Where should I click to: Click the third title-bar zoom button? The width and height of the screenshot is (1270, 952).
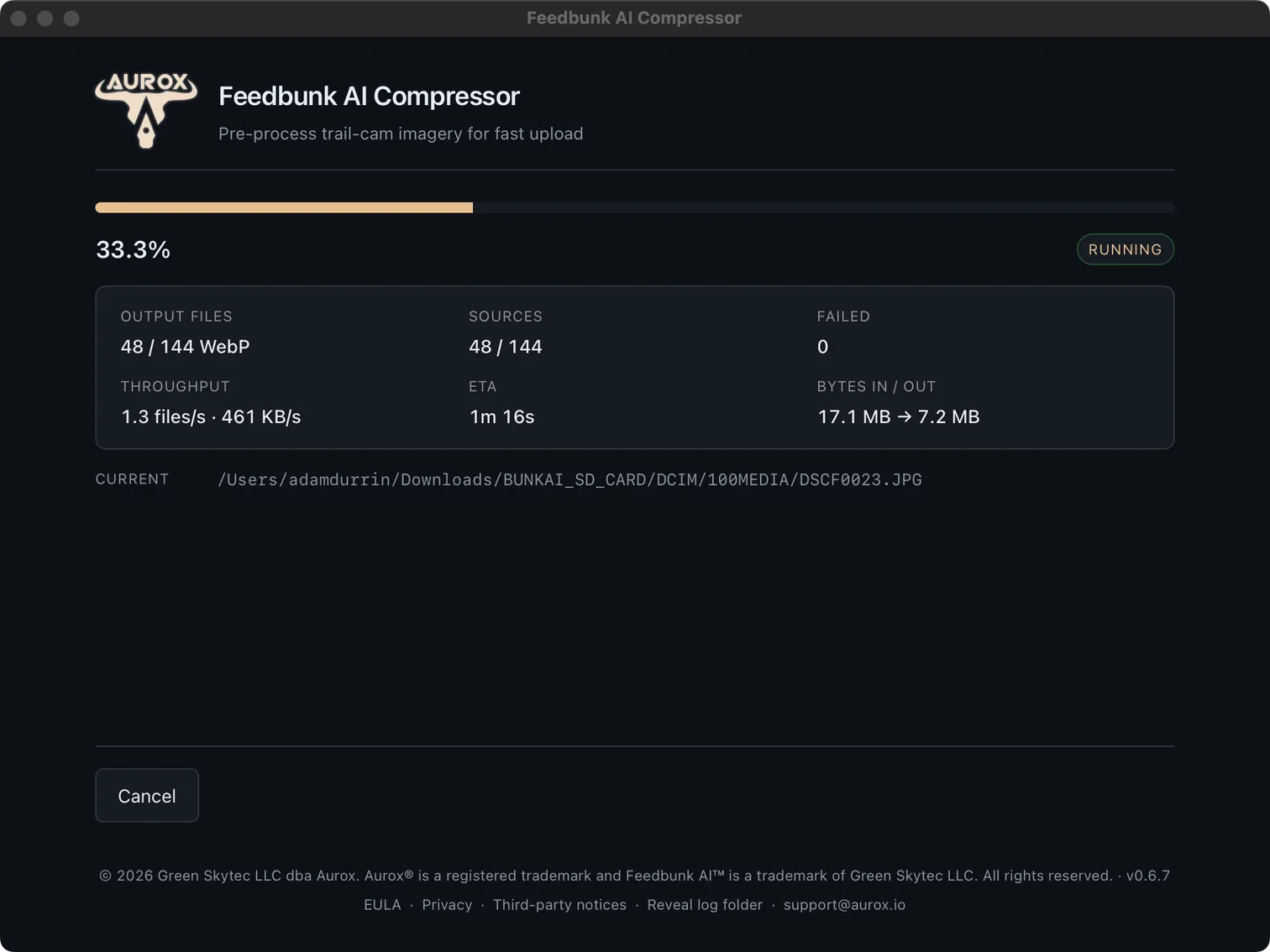(x=72, y=18)
